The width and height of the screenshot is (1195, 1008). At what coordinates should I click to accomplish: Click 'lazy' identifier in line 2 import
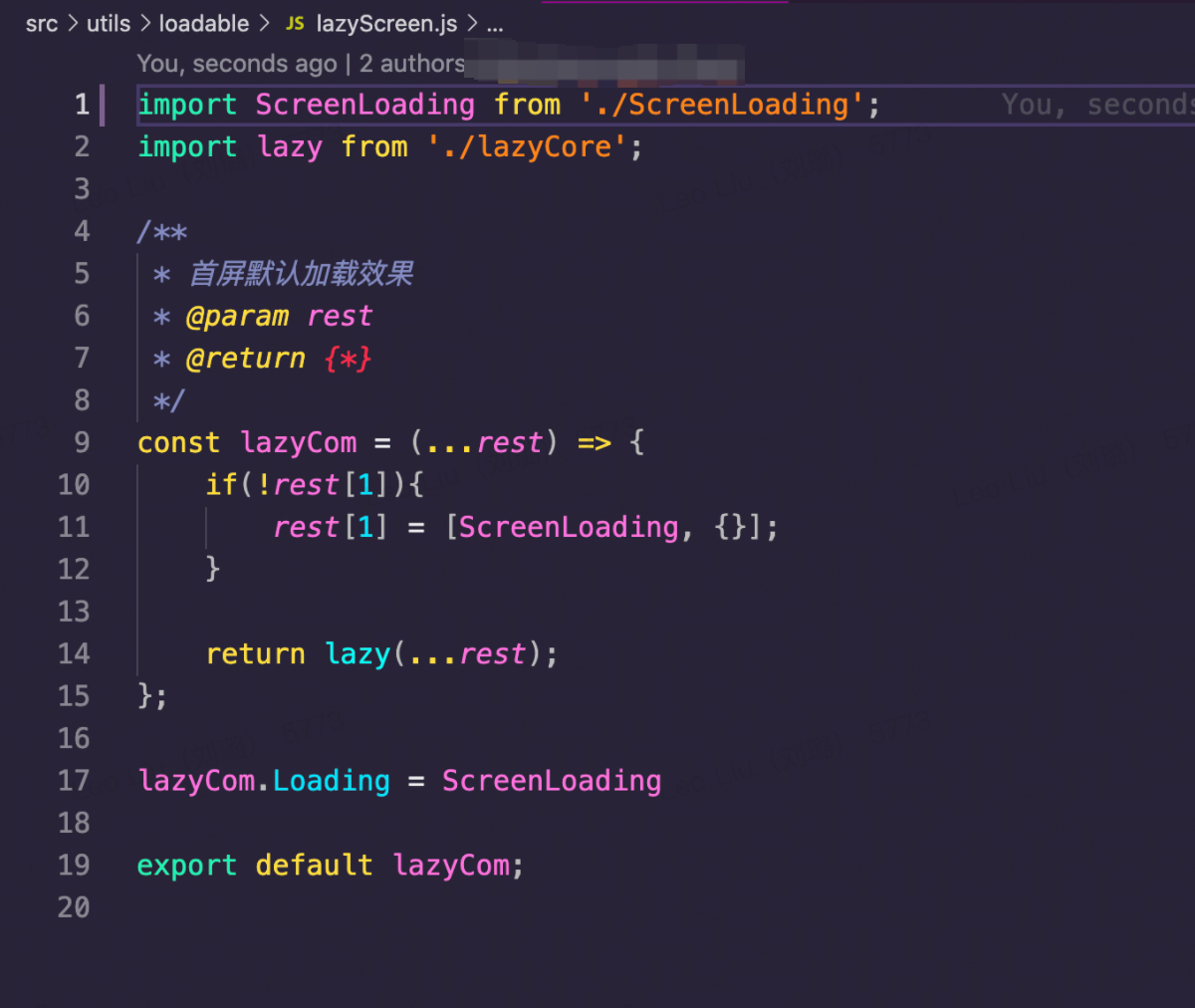(x=289, y=147)
